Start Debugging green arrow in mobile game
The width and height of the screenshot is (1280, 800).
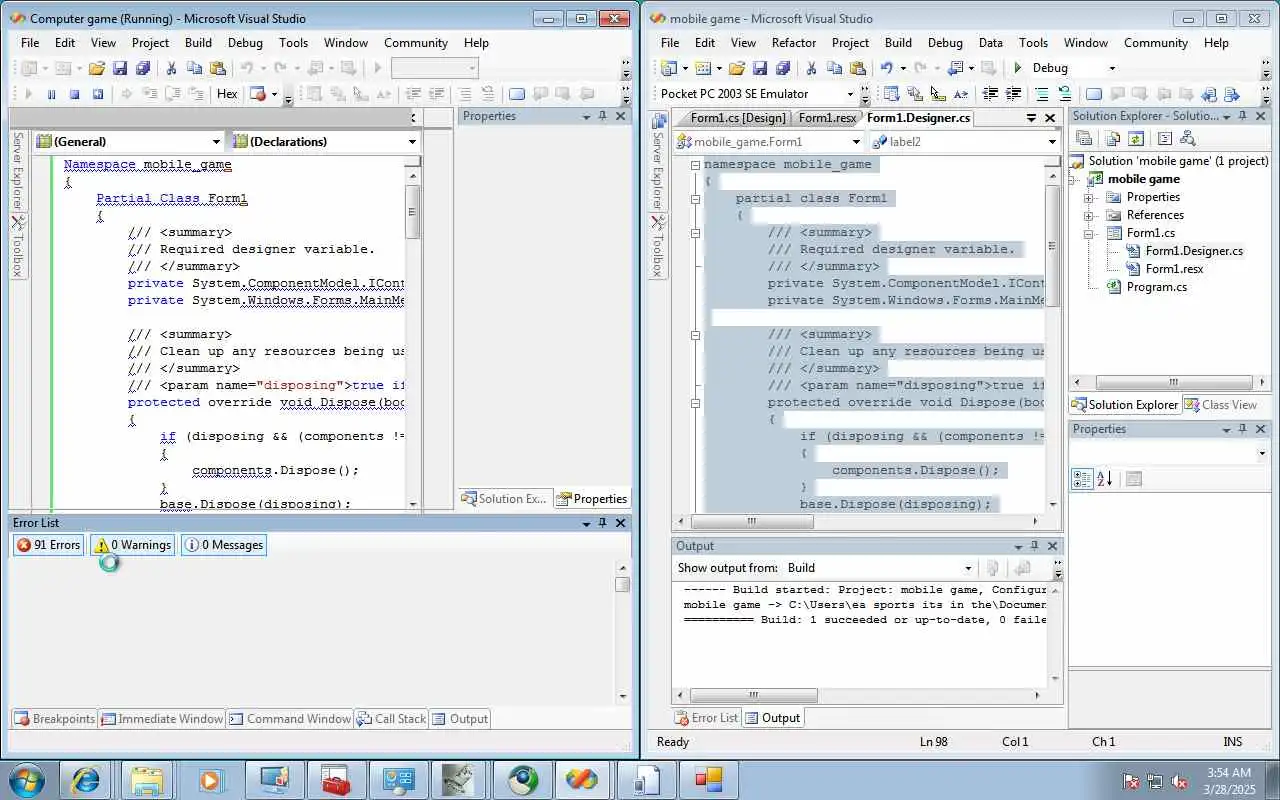(1018, 68)
